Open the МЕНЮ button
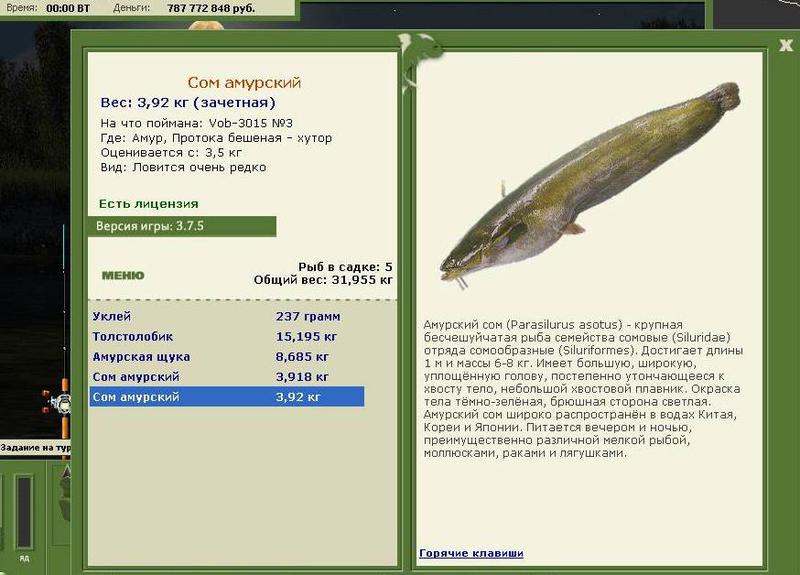The image size is (800, 575). (123, 276)
